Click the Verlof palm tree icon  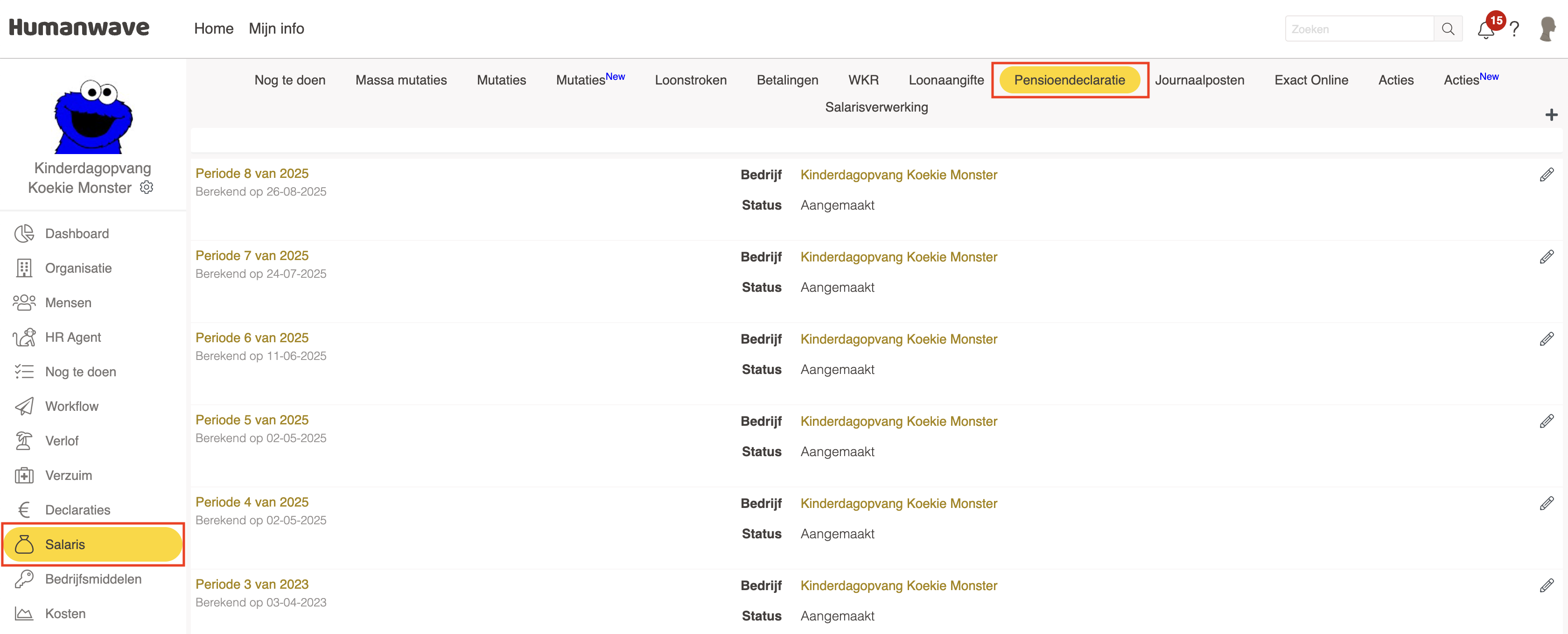pos(24,440)
